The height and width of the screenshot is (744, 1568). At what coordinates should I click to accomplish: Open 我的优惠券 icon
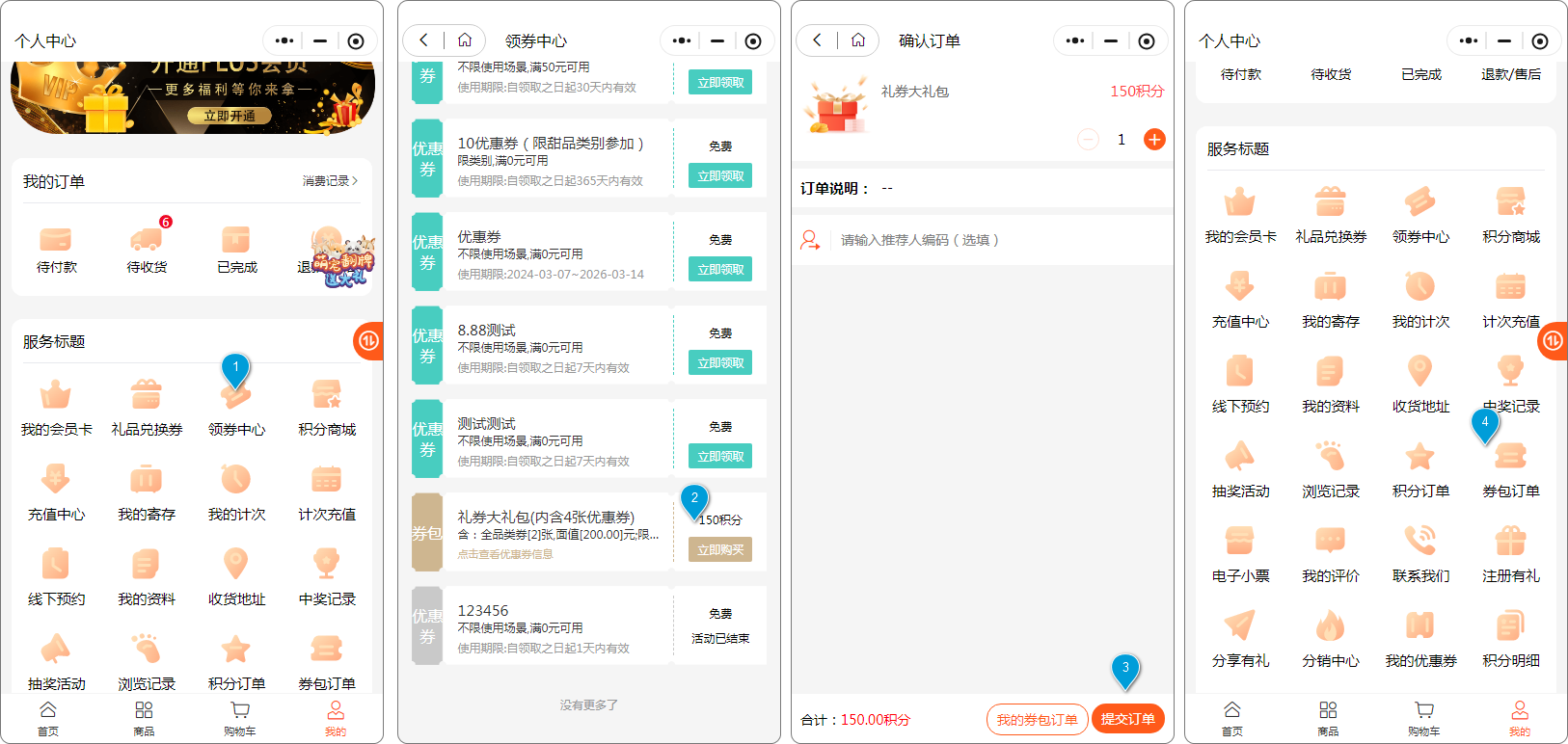1420,625
